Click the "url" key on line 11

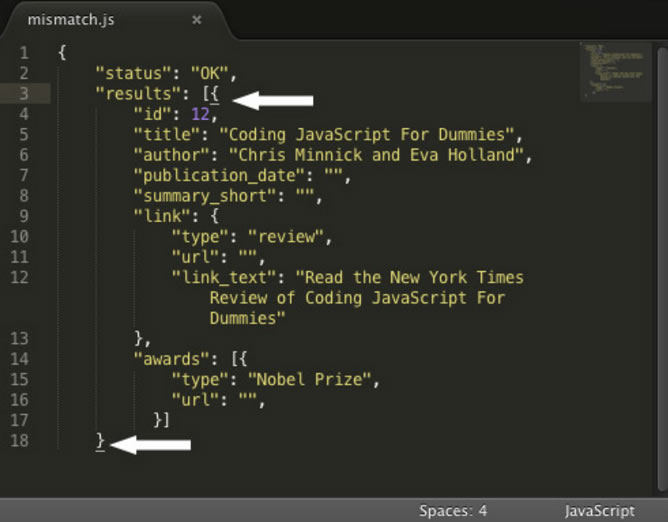pos(195,257)
